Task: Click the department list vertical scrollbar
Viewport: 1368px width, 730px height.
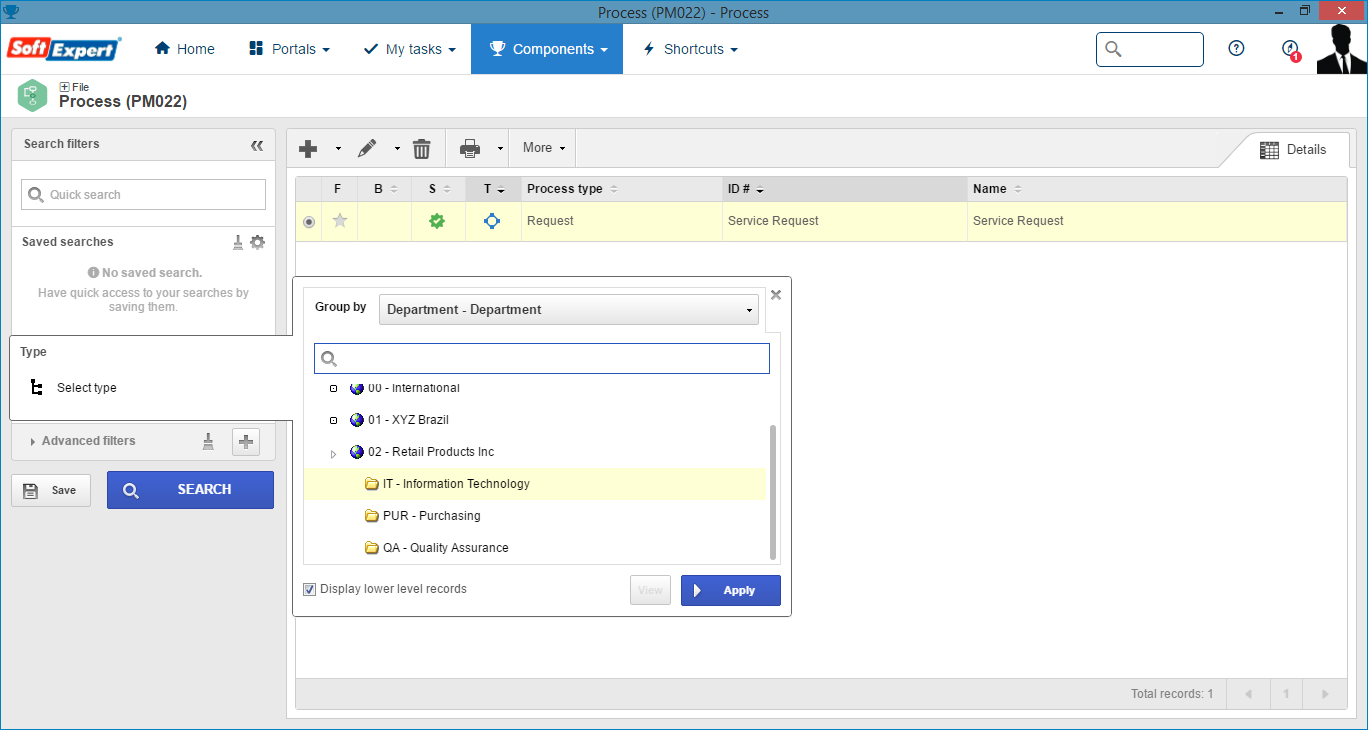Action: 772,492
